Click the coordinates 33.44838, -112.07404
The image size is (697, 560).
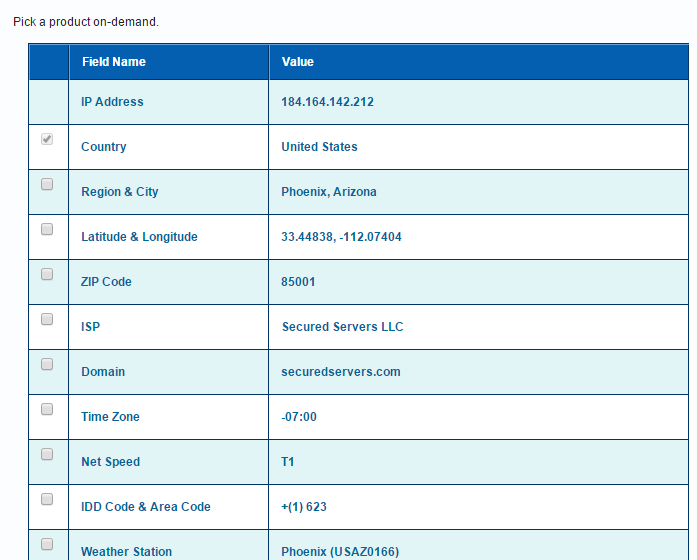click(341, 236)
